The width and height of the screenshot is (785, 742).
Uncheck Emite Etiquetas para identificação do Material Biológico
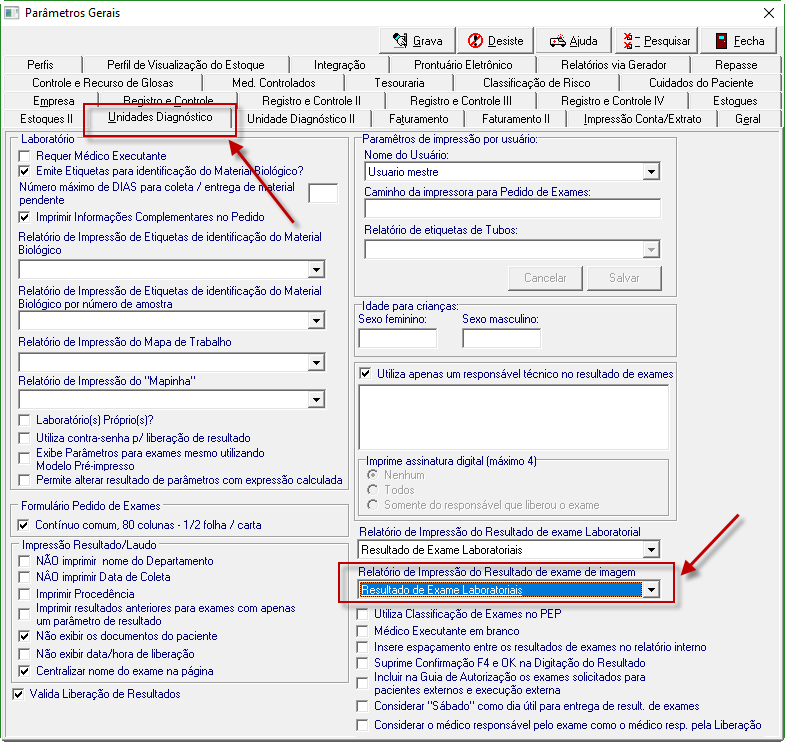tap(24, 171)
